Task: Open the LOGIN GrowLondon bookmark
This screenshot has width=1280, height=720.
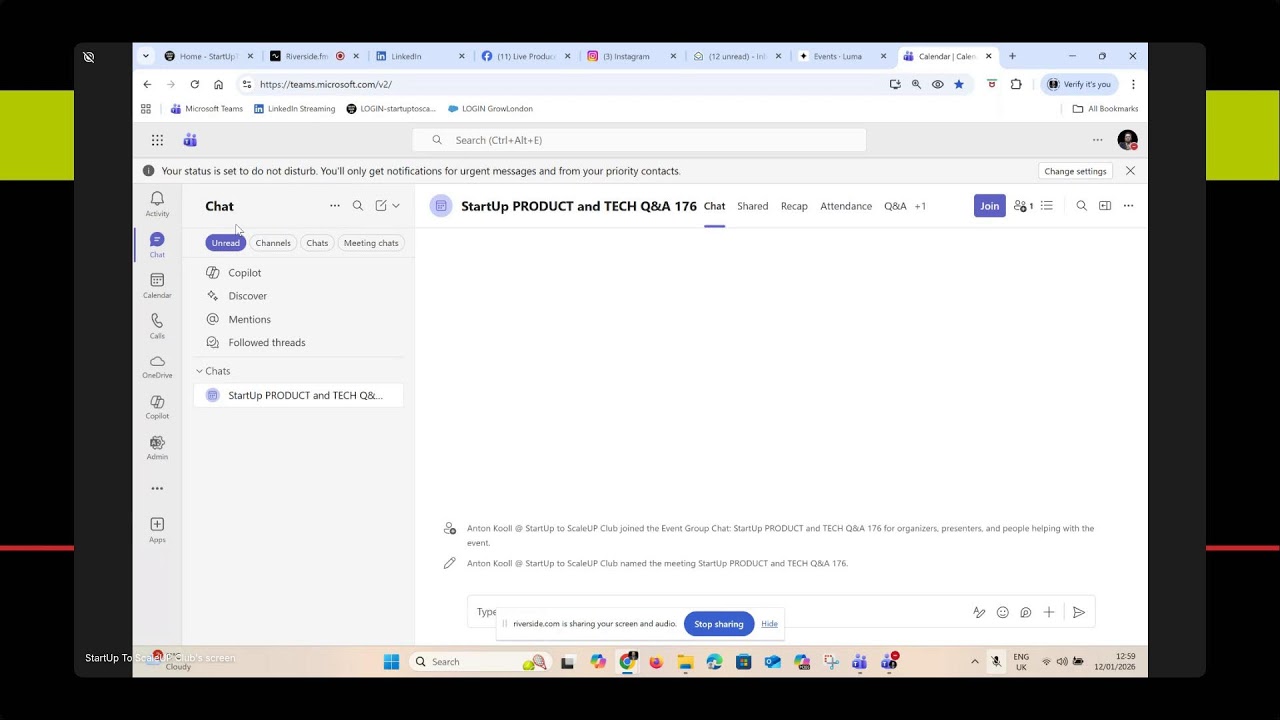Action: [490, 109]
